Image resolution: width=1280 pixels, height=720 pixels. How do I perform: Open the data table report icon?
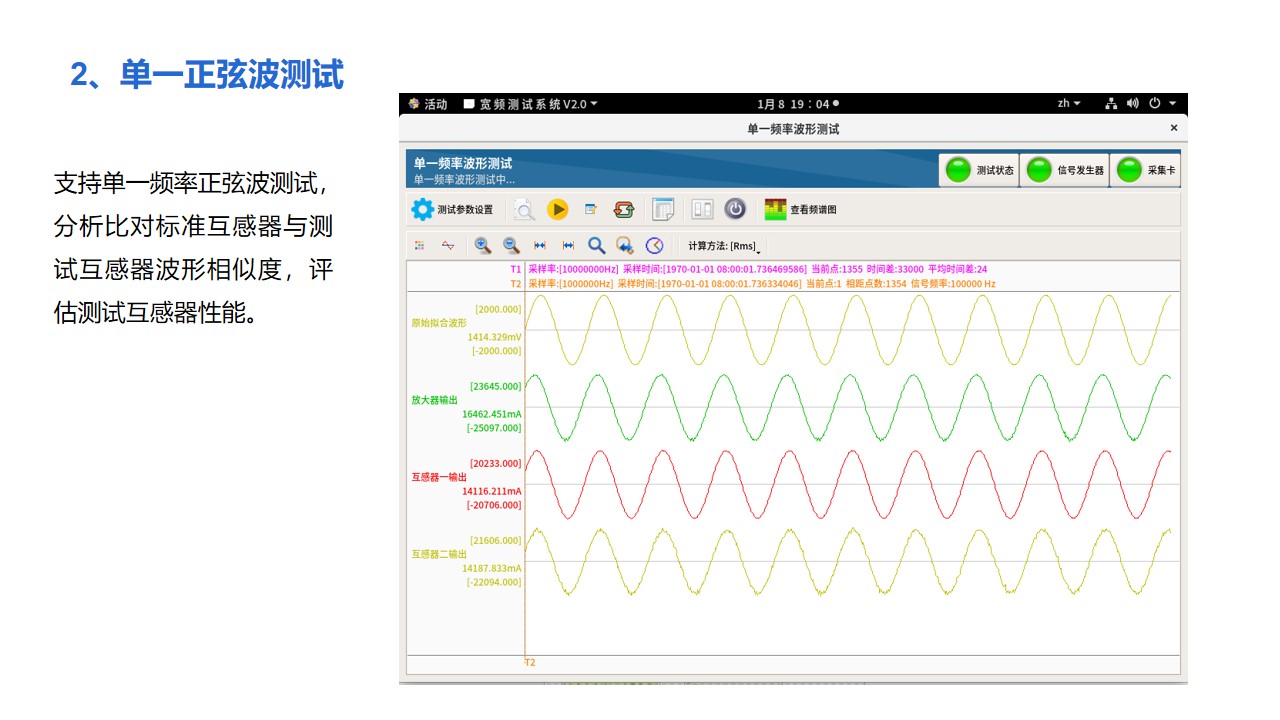[x=662, y=209]
